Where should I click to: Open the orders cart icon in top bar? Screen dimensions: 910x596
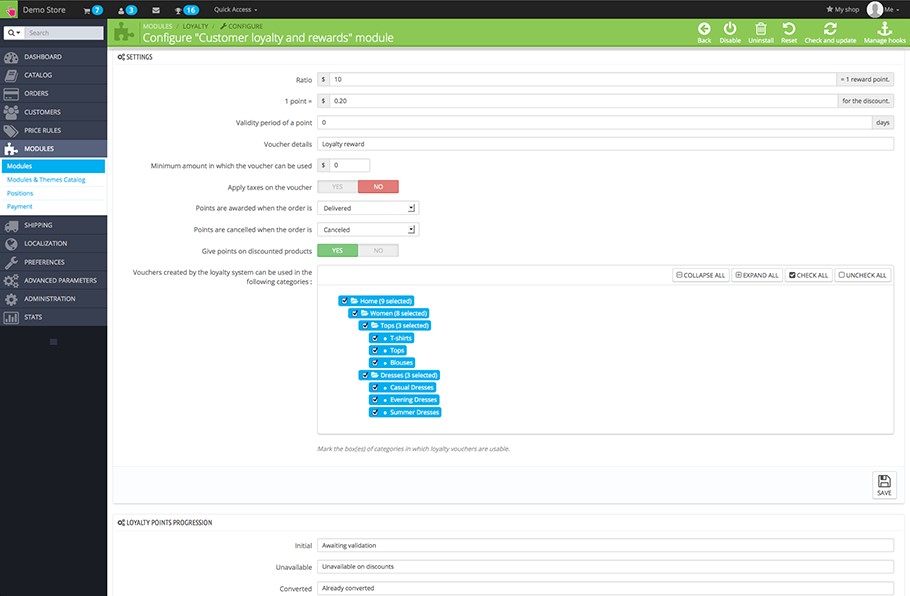(x=86, y=10)
